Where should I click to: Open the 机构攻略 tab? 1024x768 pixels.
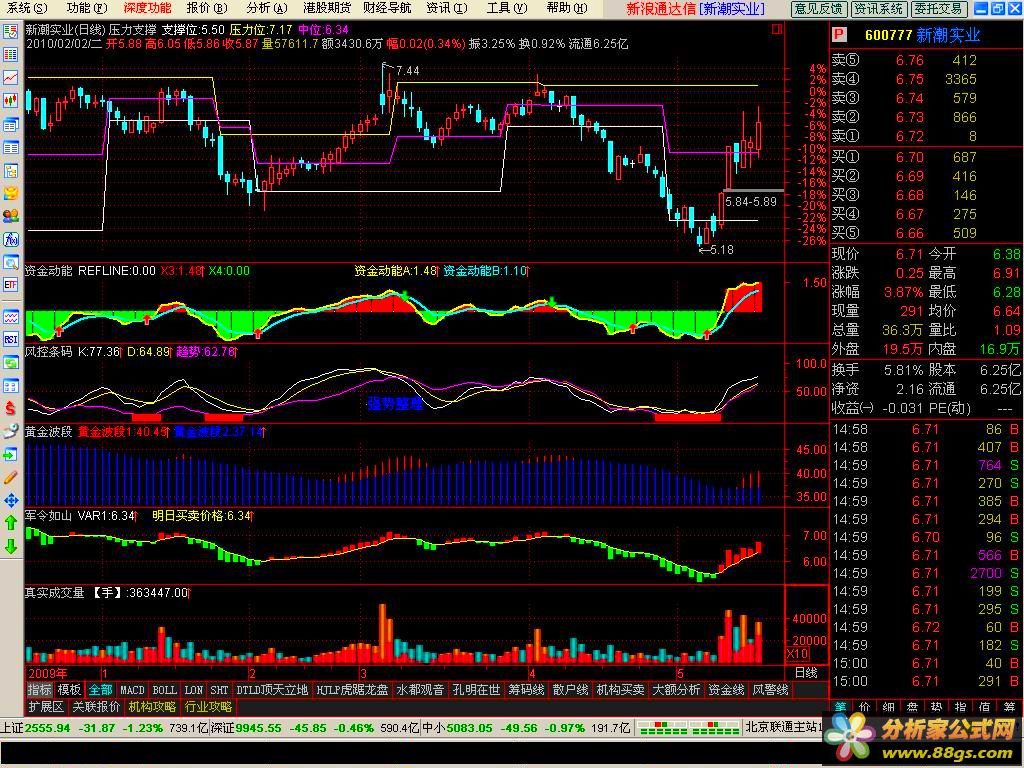(152, 707)
